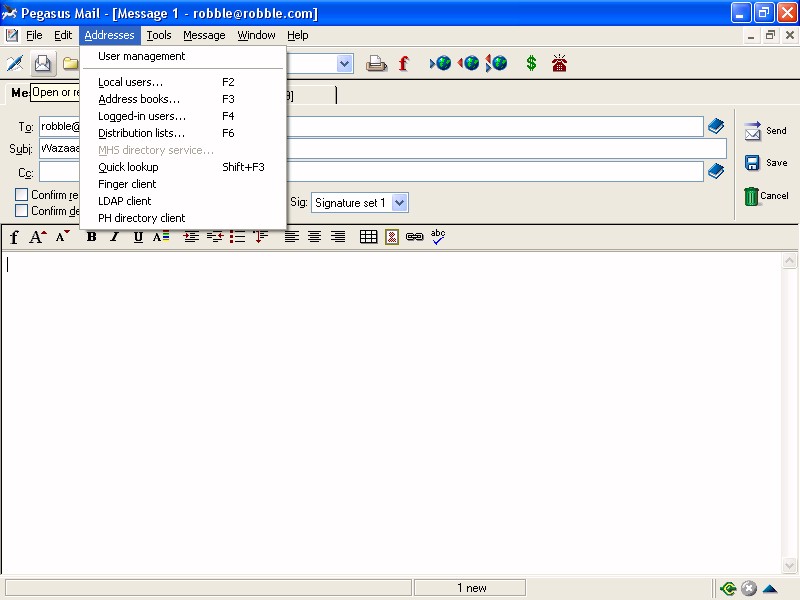Send the message with the Send button
The width and height of the screenshot is (800, 600).
point(765,131)
